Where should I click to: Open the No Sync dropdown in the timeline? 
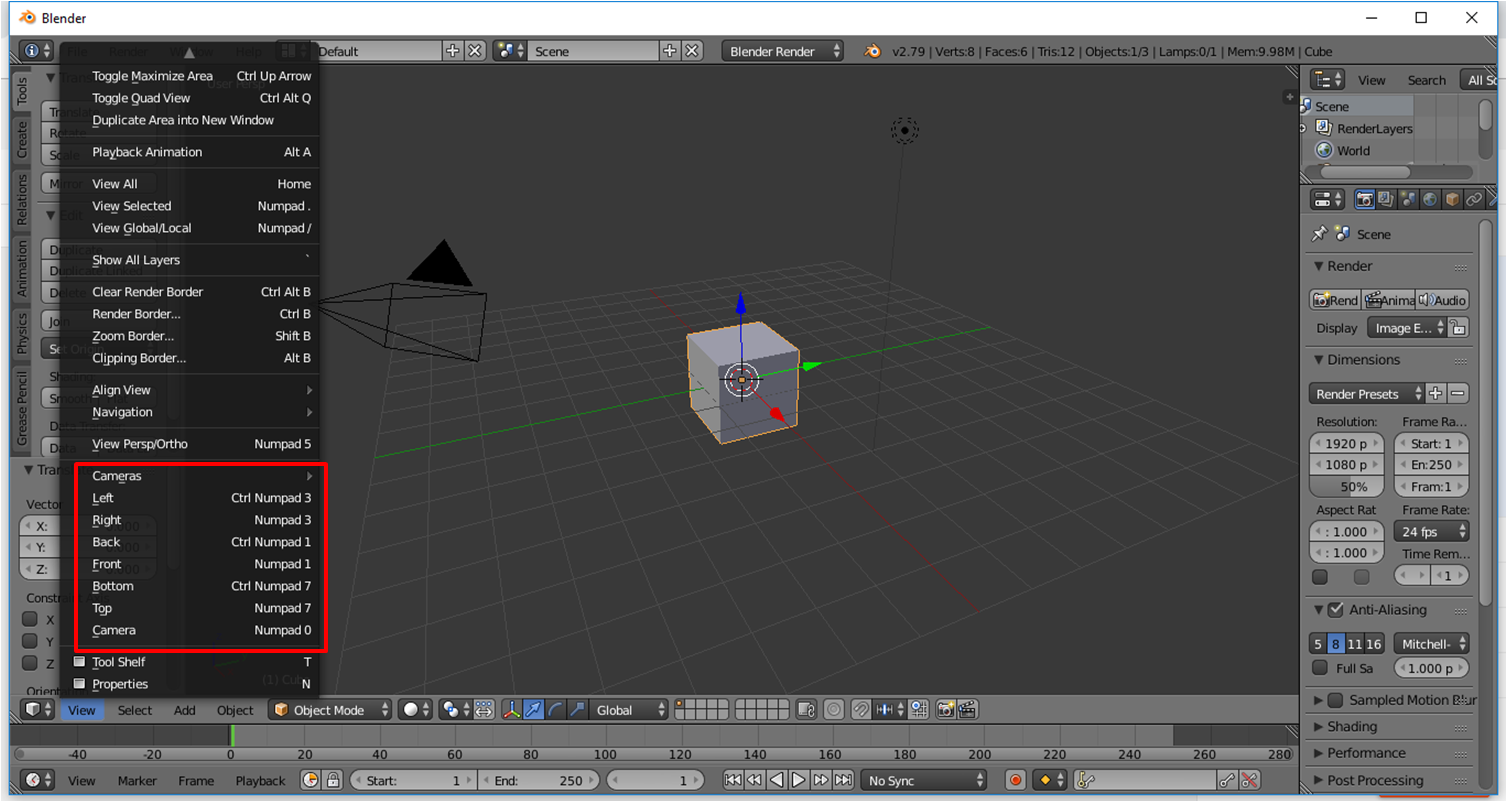(922, 780)
